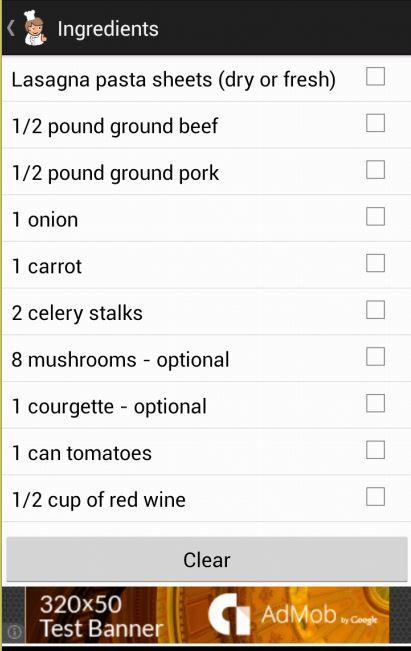The height and width of the screenshot is (651, 411).
Task: Check Lasagna pasta sheets checkbox
Action: 375,76
